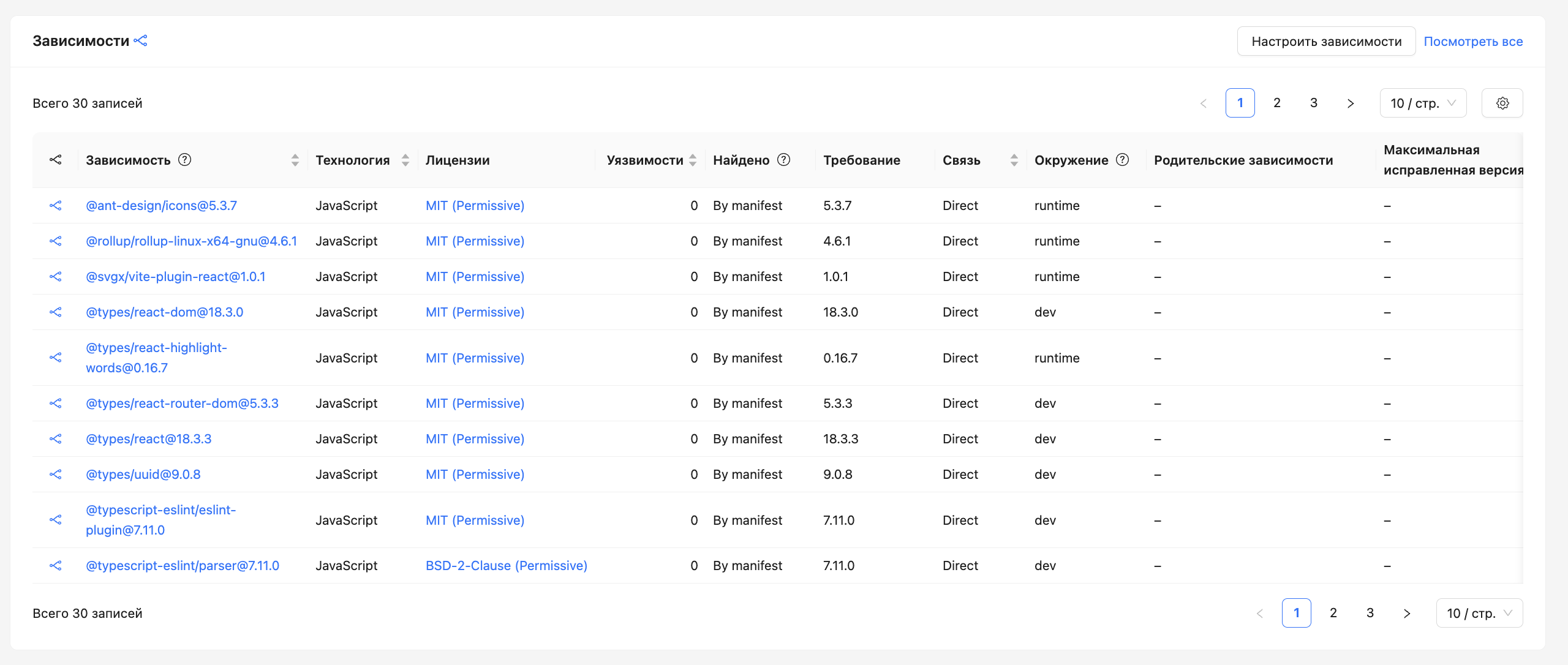This screenshot has width=1568, height=665.
Task: Go to previous page in top pagination
Action: 1204,103
